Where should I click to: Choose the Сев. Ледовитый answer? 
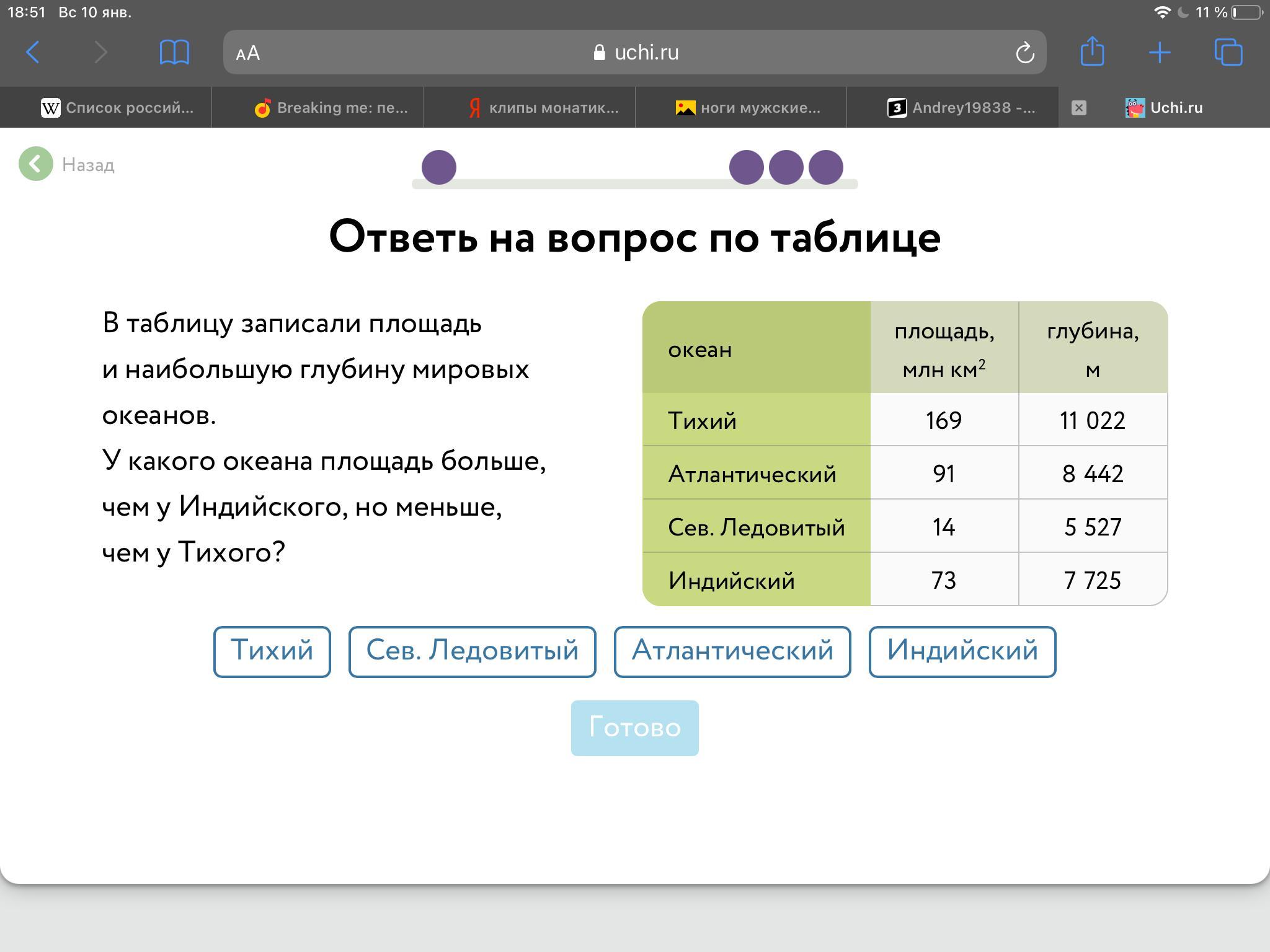pyautogui.click(x=472, y=651)
